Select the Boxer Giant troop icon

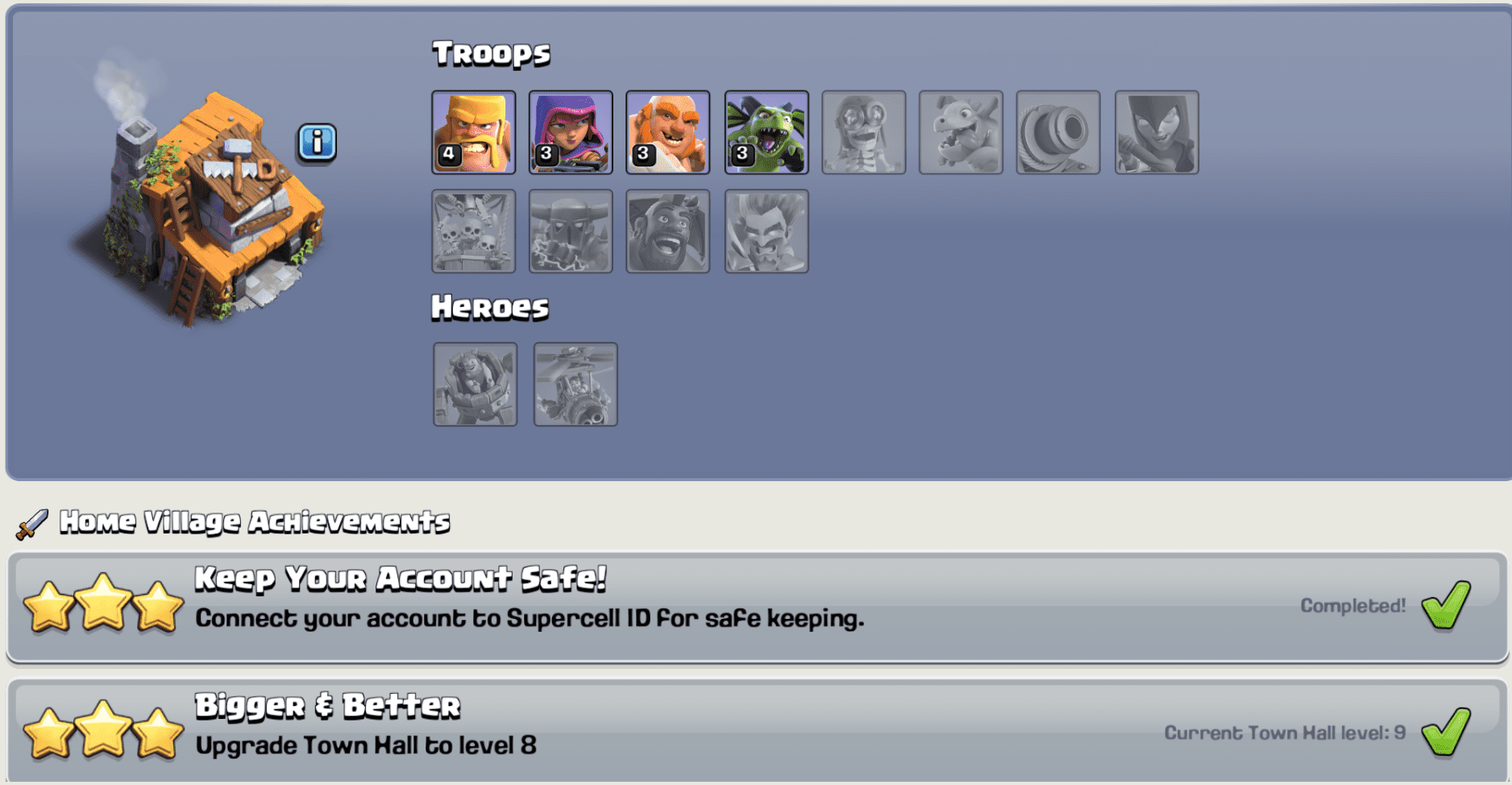[668, 132]
